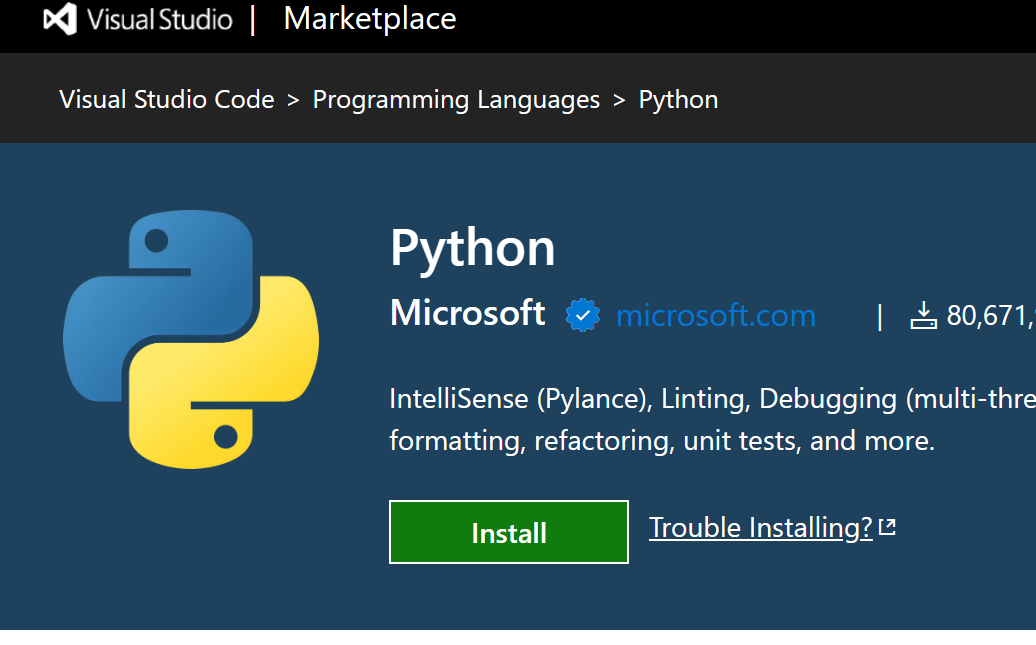
Task: Click the Visual Studio wordmark in the header
Action: pyautogui.click(x=160, y=19)
